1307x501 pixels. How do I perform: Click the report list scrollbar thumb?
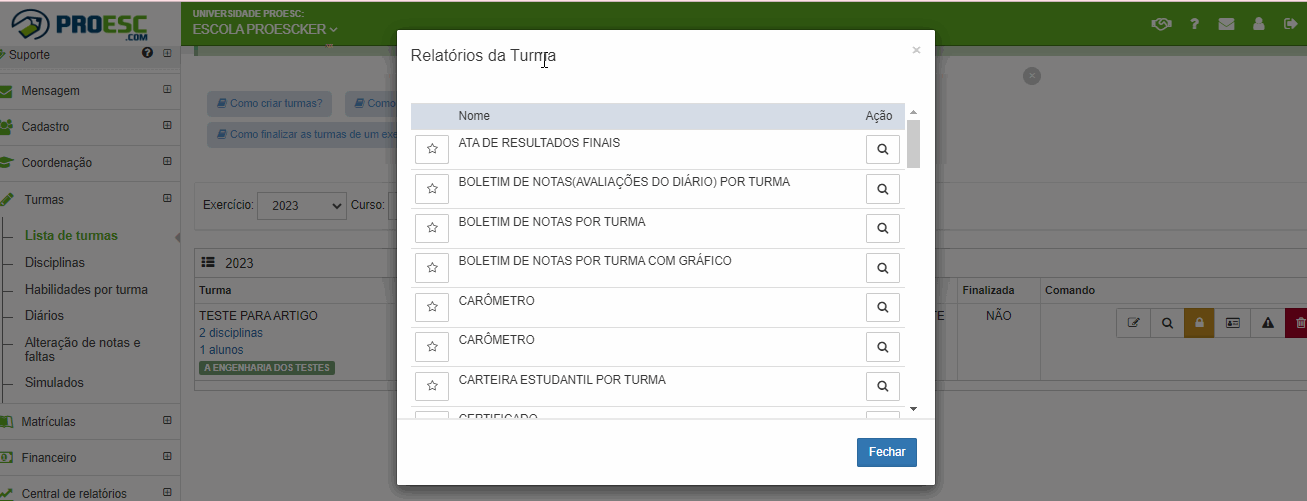[x=913, y=144]
